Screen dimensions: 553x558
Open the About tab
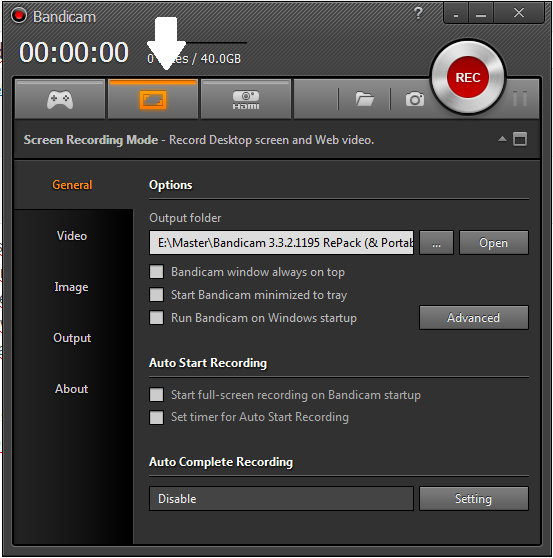point(72,389)
